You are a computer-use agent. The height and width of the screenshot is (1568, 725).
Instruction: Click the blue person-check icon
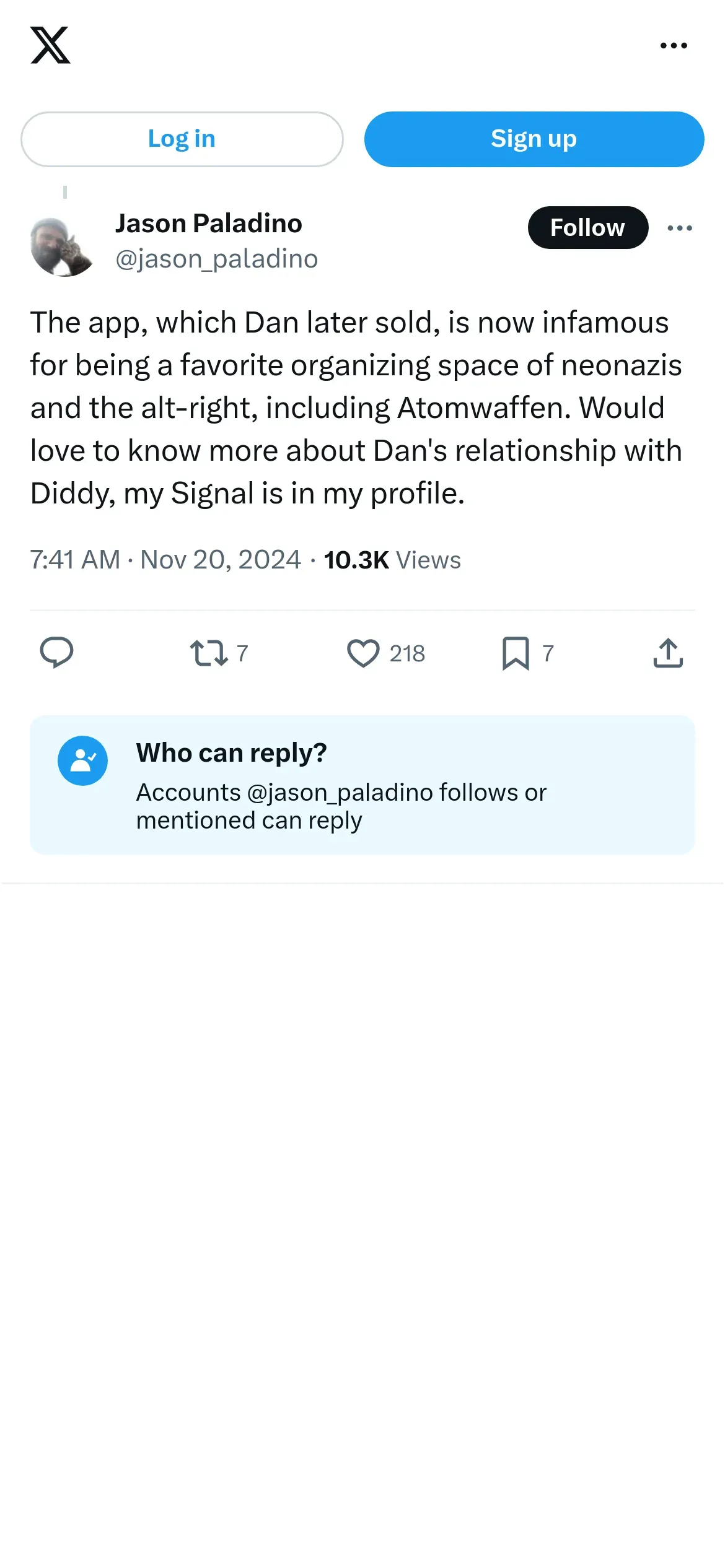[82, 760]
